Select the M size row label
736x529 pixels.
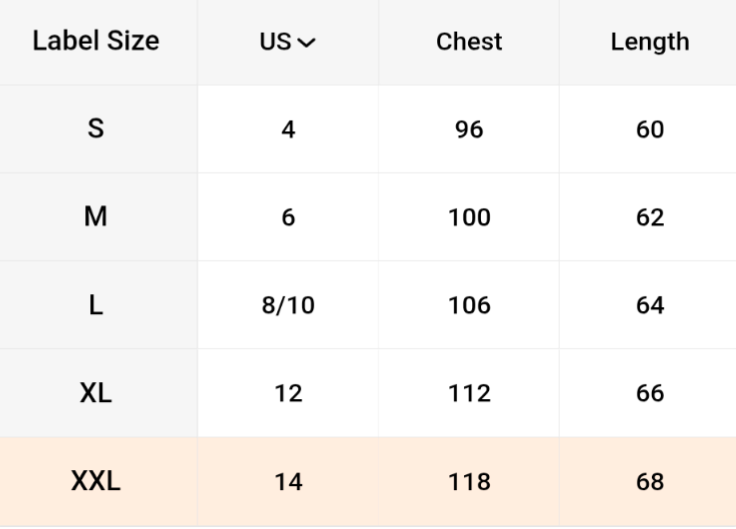(x=96, y=217)
